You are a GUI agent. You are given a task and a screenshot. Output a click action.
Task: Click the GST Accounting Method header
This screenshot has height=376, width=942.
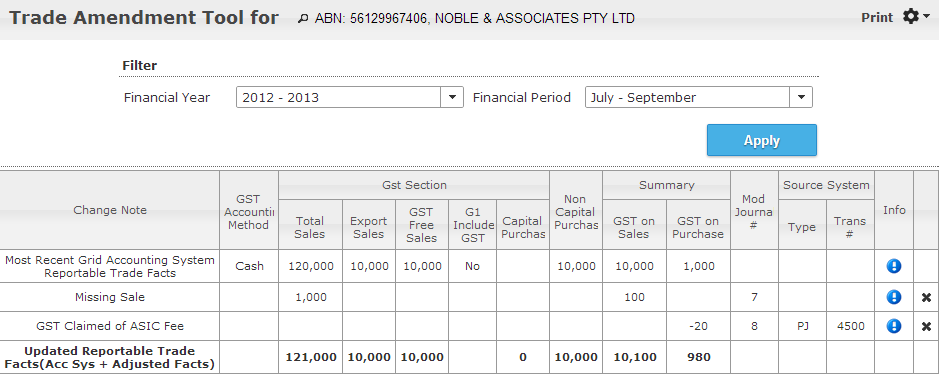(x=249, y=211)
